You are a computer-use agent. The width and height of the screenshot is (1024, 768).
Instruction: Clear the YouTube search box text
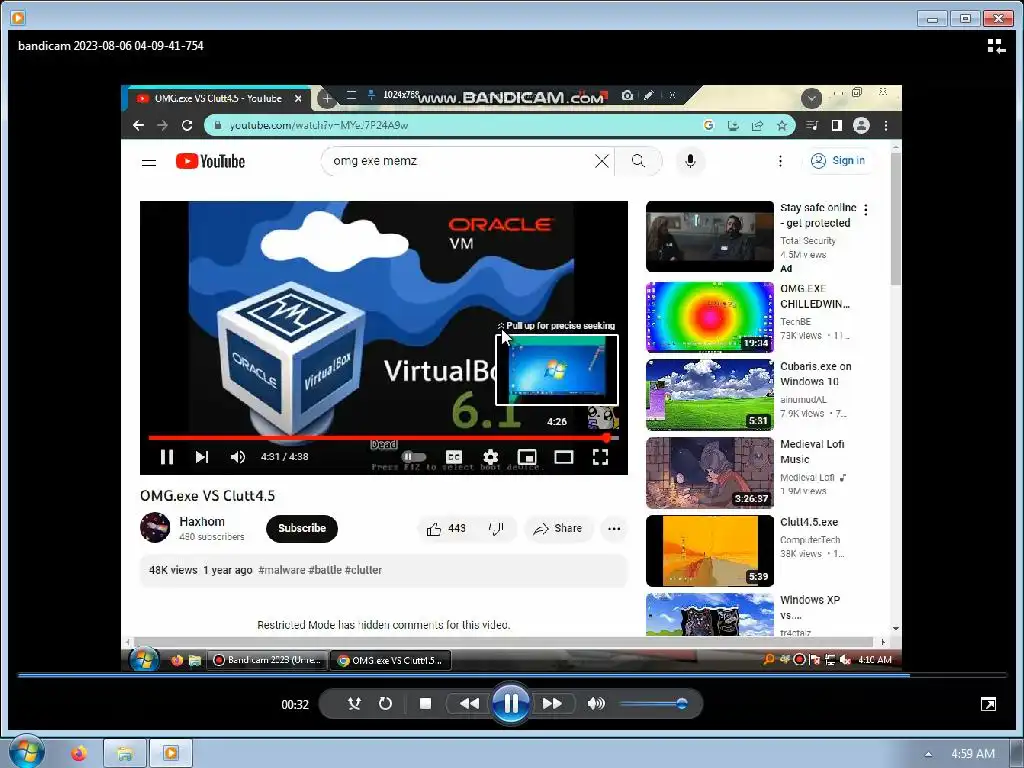601,161
